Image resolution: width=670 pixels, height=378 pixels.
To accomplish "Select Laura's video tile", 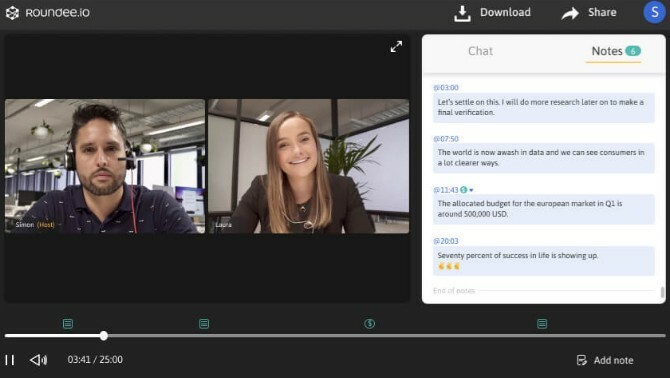I will (309, 166).
